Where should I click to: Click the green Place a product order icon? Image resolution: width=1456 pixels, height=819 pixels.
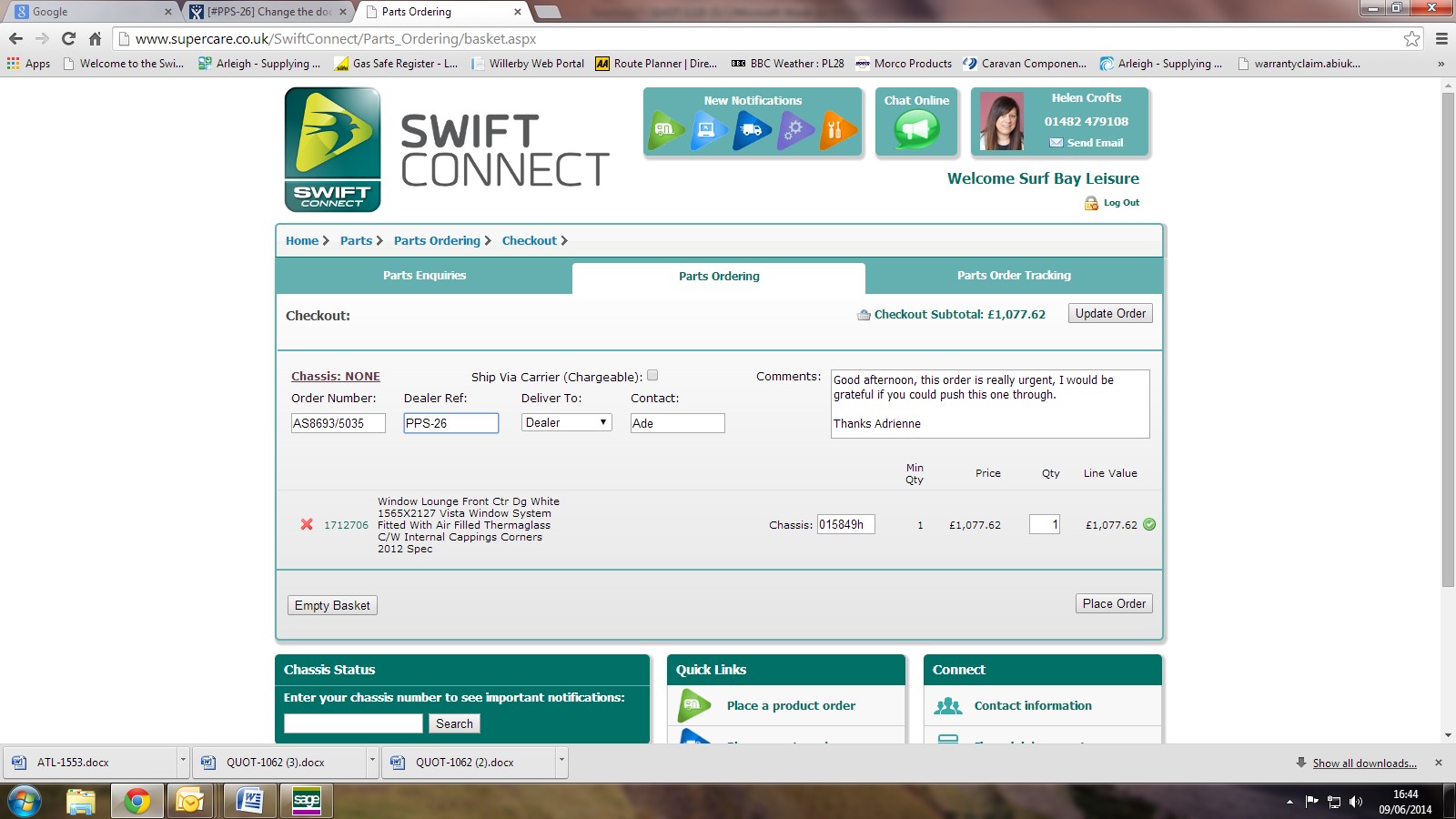coord(695,705)
